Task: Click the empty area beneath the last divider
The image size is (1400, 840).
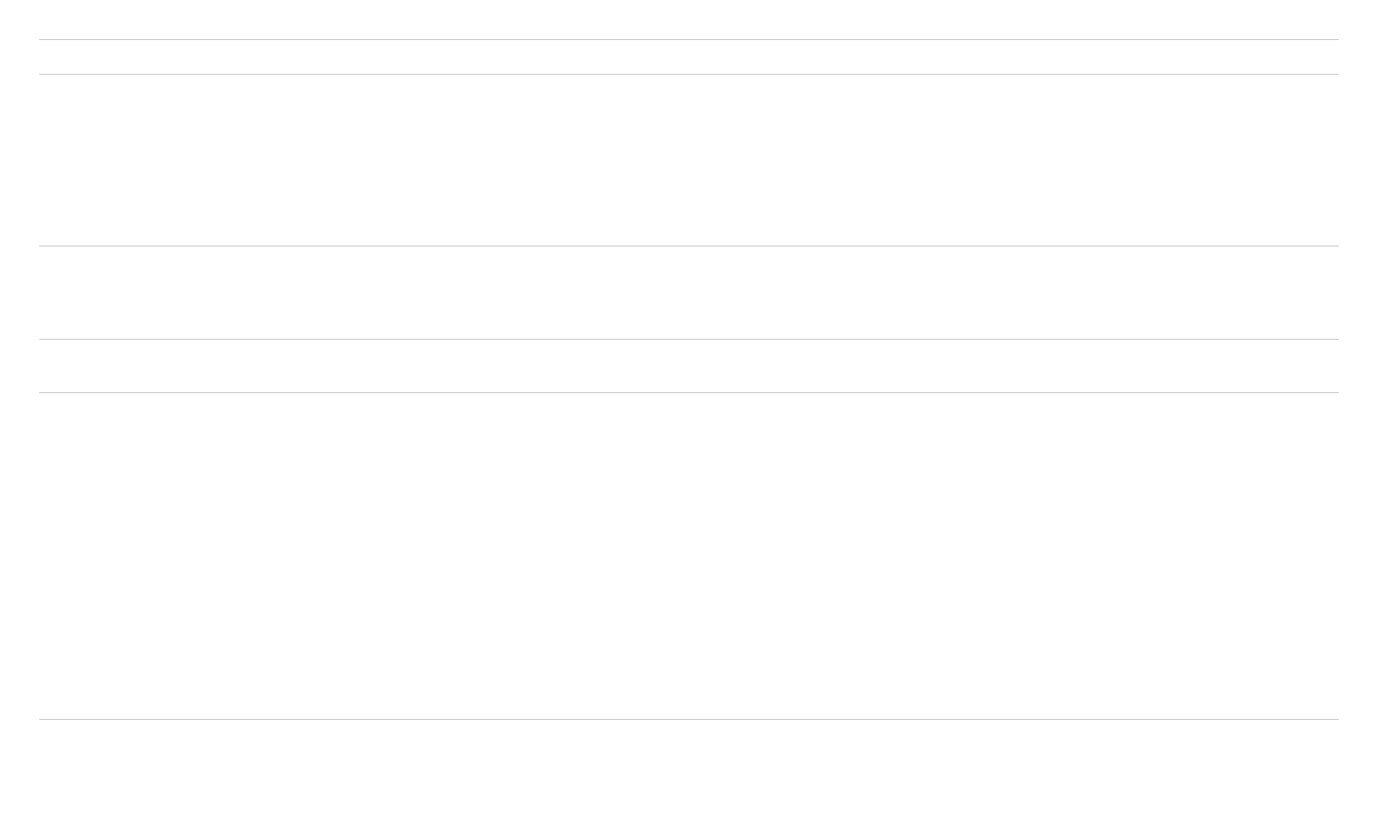Action: coord(688,780)
